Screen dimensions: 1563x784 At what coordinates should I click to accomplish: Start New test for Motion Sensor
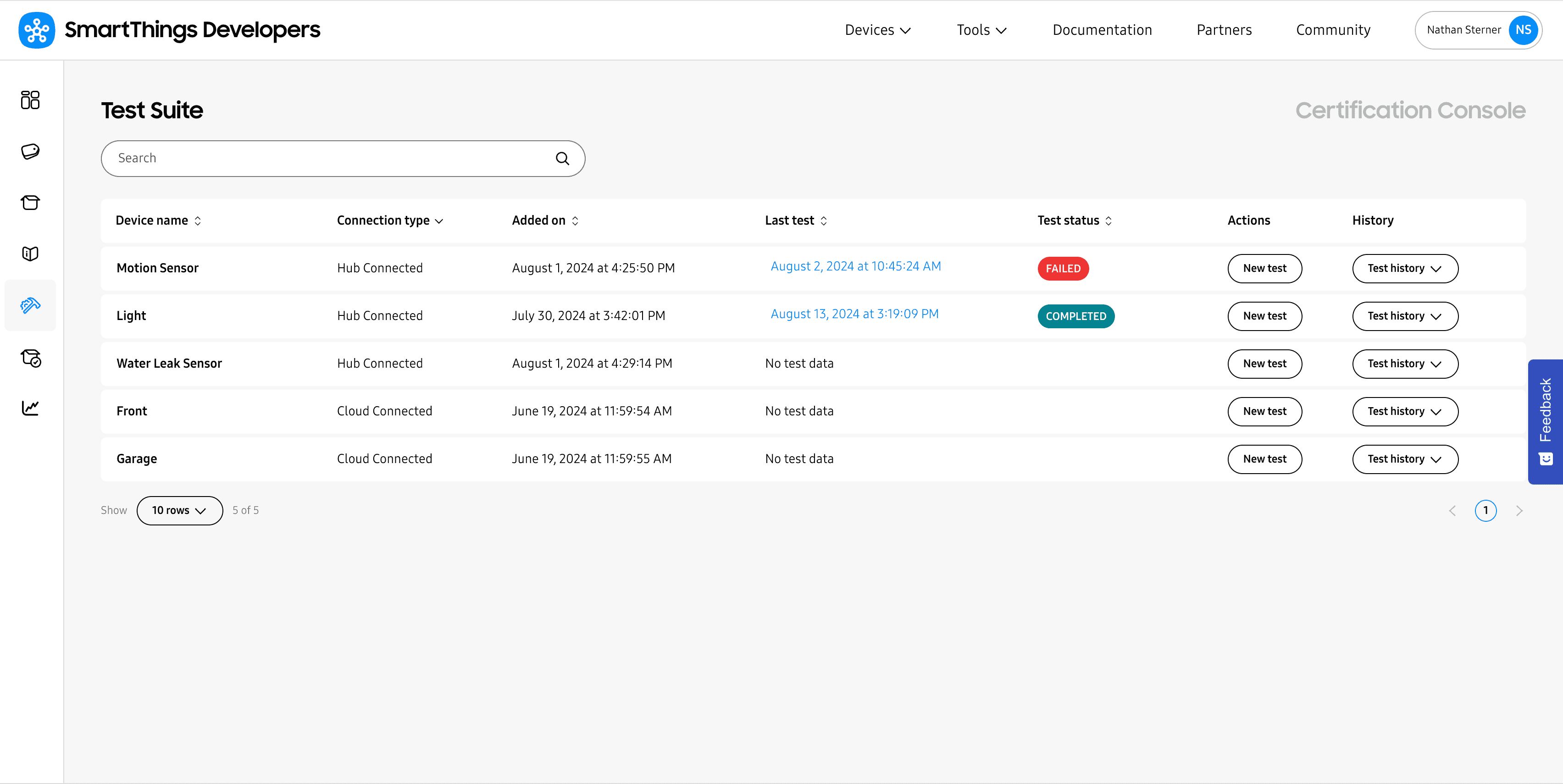coord(1264,269)
